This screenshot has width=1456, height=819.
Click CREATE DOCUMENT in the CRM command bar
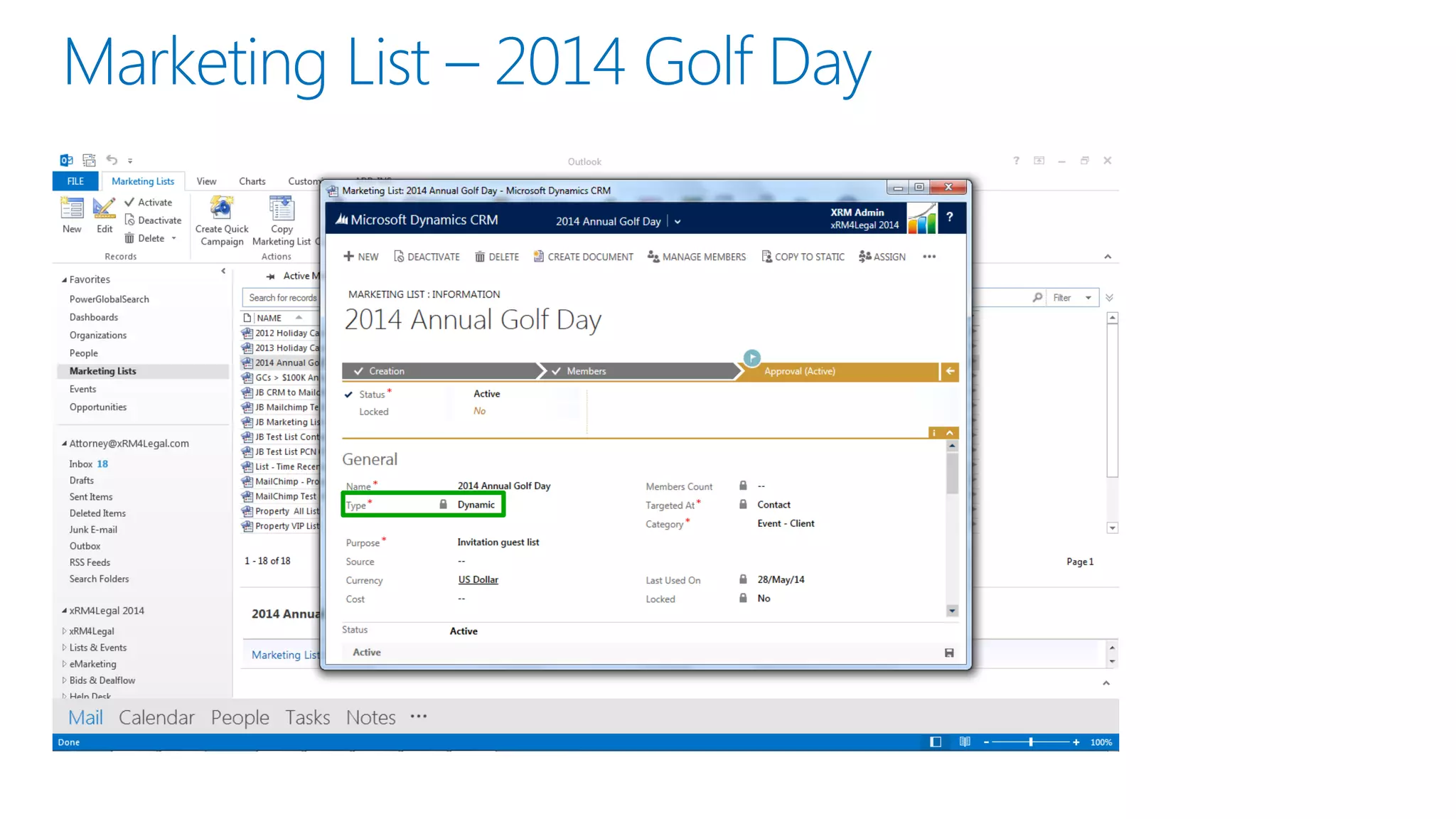[x=583, y=257]
